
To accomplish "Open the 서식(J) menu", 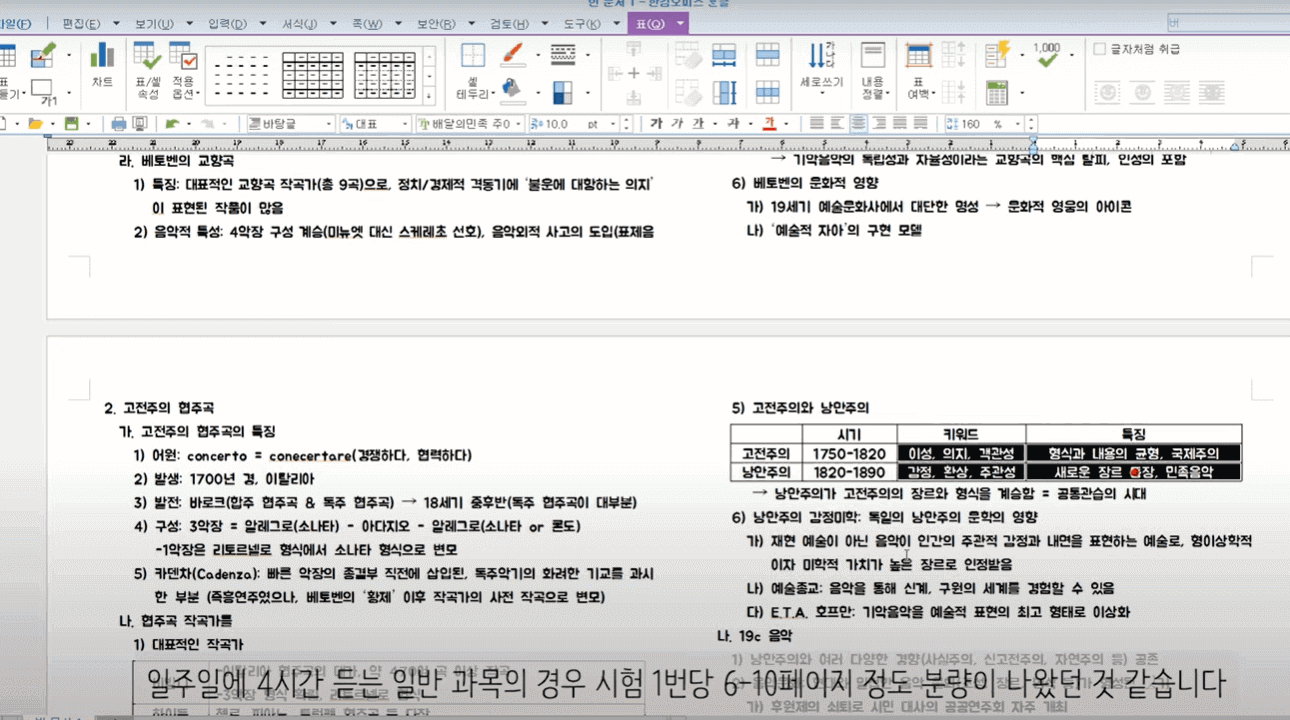I will click(299, 23).
